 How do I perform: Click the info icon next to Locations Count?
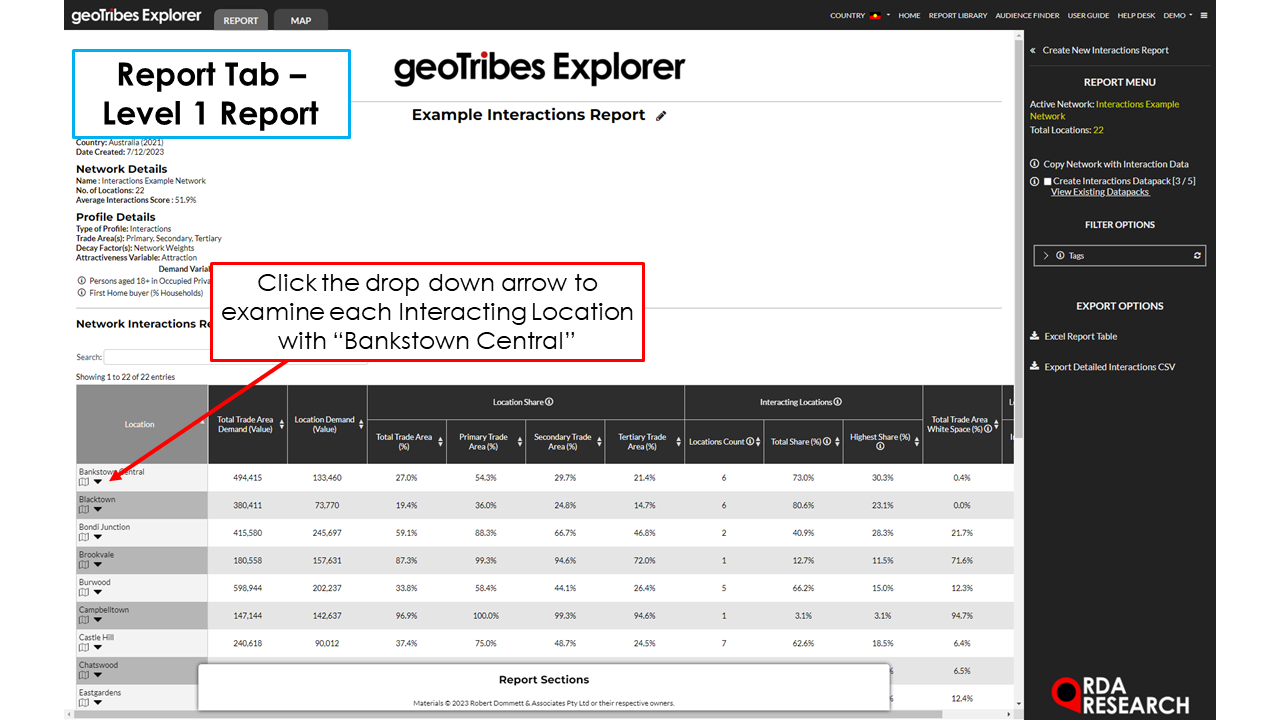point(750,441)
